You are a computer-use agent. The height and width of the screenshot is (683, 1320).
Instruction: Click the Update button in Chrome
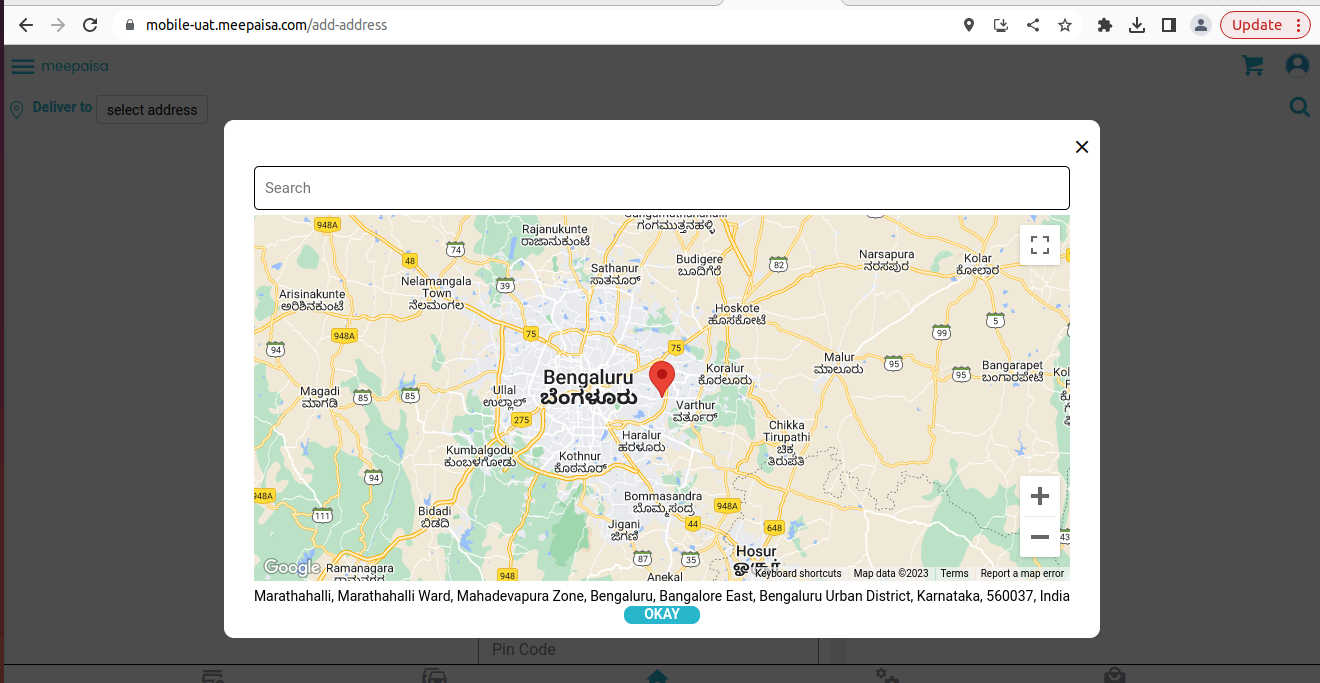1265,25
